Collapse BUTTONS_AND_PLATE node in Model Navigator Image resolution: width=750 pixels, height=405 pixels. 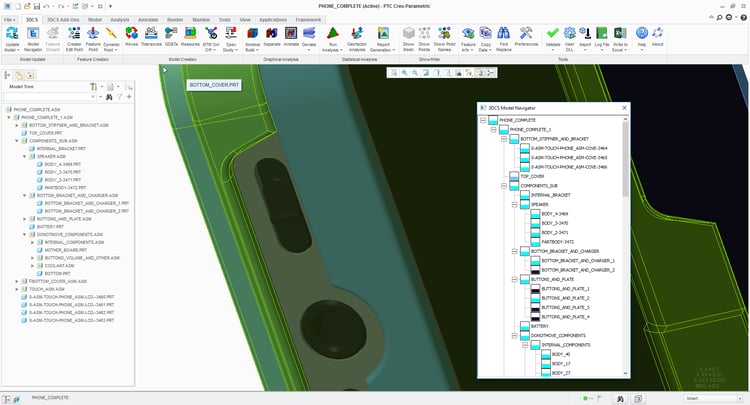click(x=515, y=279)
